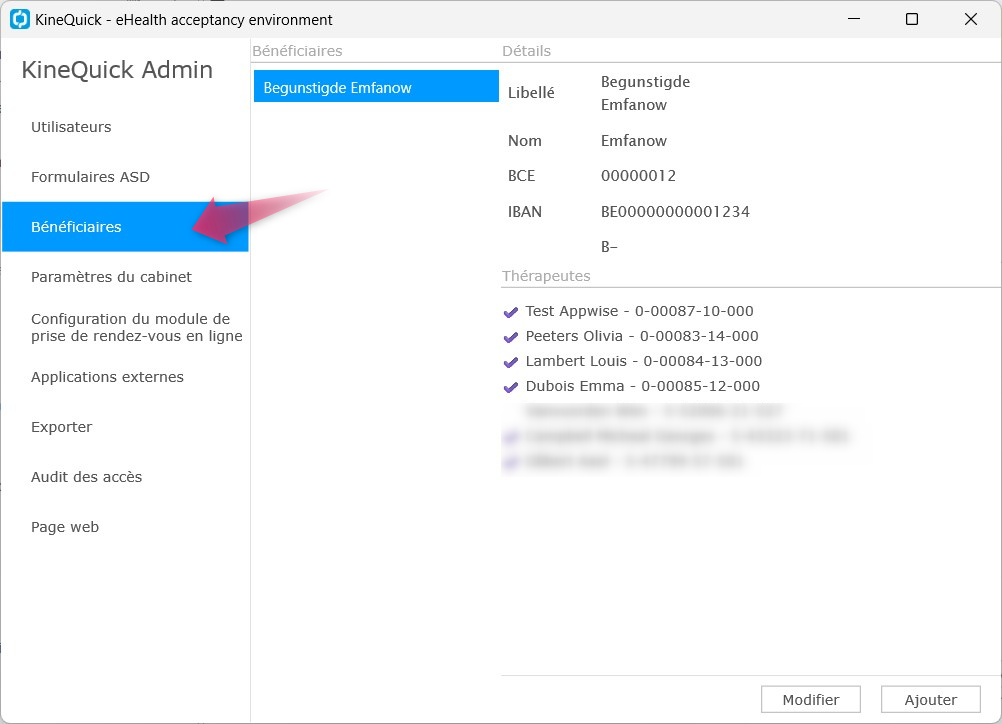Open the Page web section
The height and width of the screenshot is (724, 1002).
click(x=65, y=527)
